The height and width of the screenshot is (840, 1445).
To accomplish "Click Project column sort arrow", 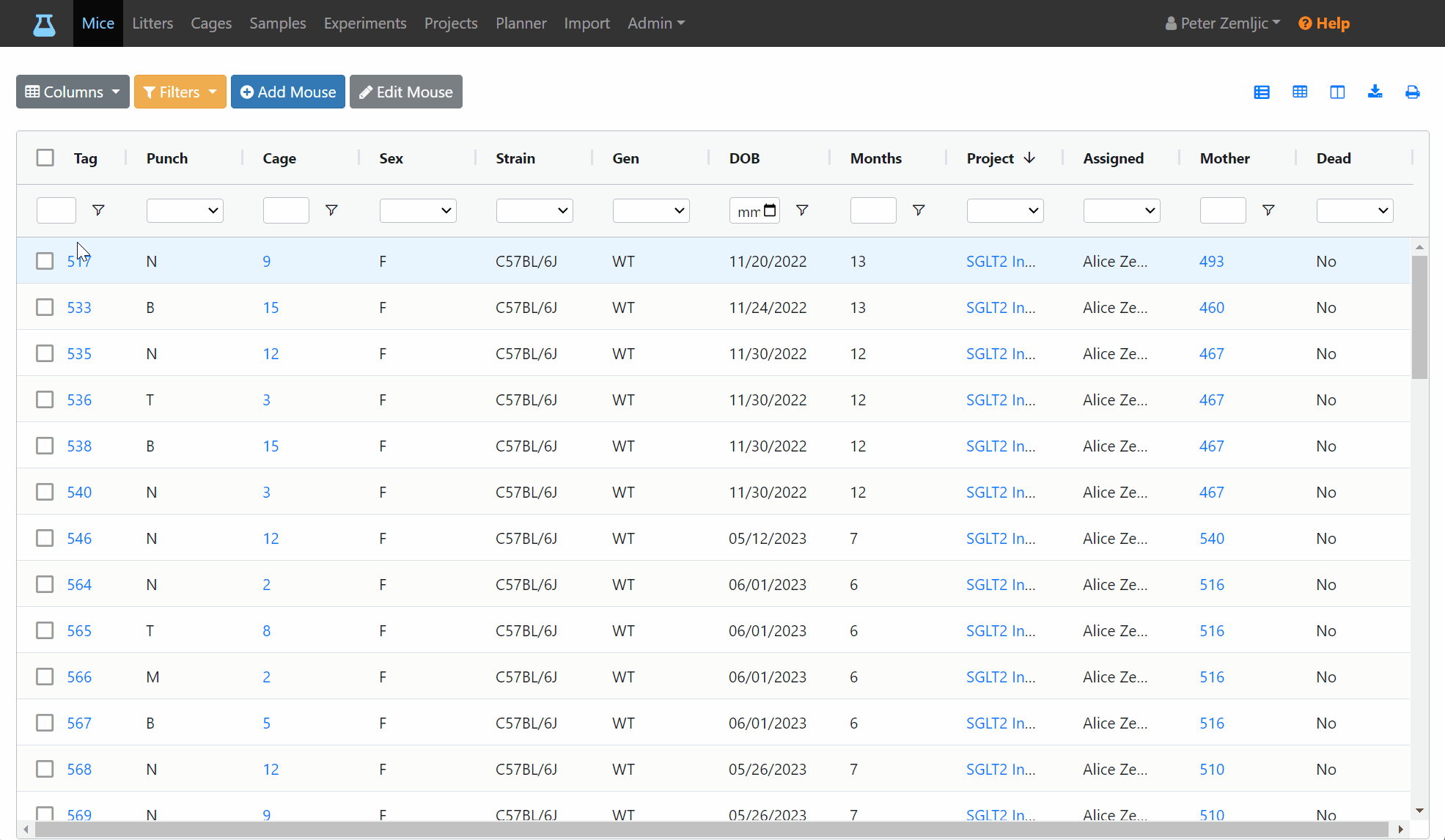I will (1029, 158).
